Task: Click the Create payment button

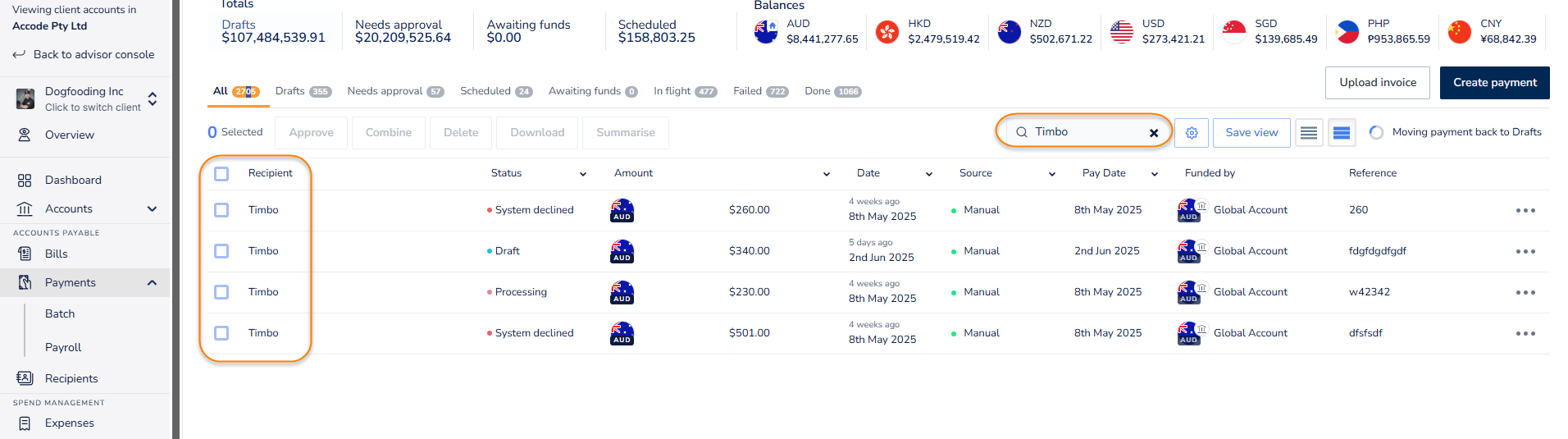Action: [1494, 83]
